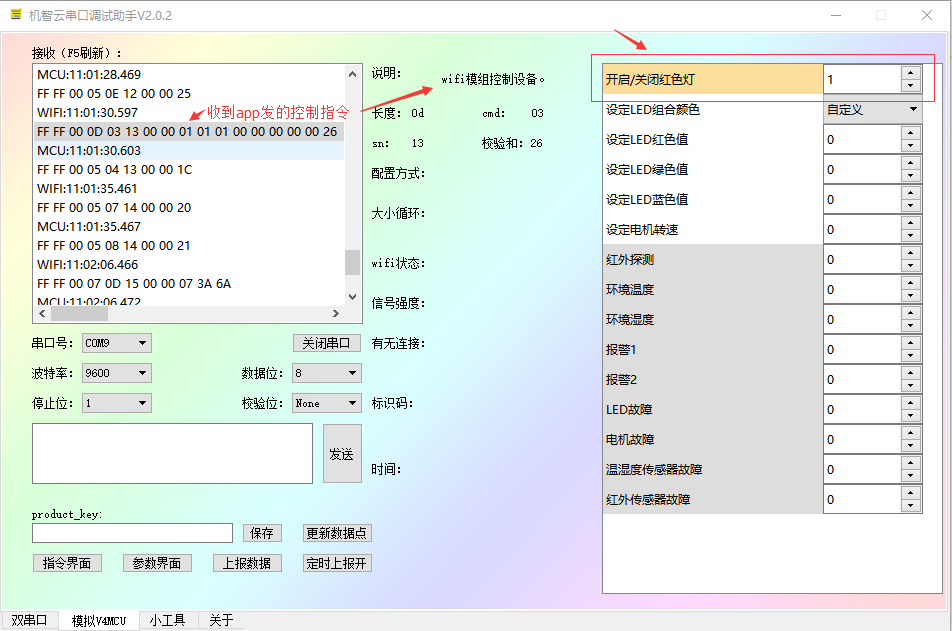
Task: Click the 定时上报开 timed report button
Action: (x=339, y=562)
